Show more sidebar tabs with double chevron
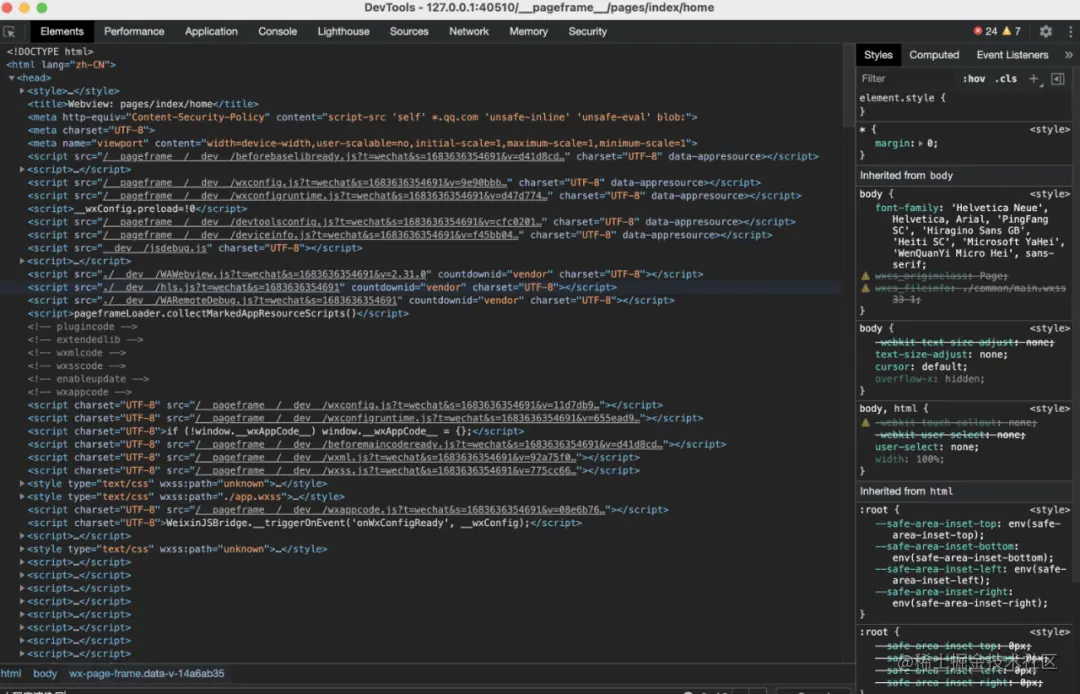 pos(1068,54)
